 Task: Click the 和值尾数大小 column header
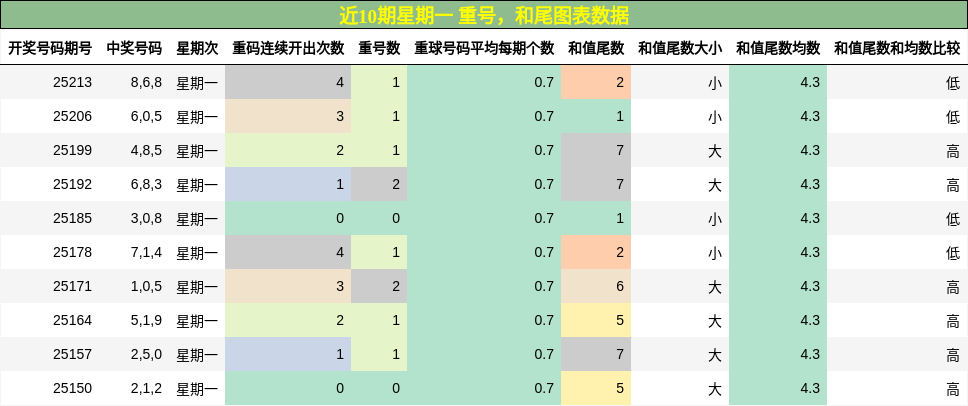click(680, 49)
